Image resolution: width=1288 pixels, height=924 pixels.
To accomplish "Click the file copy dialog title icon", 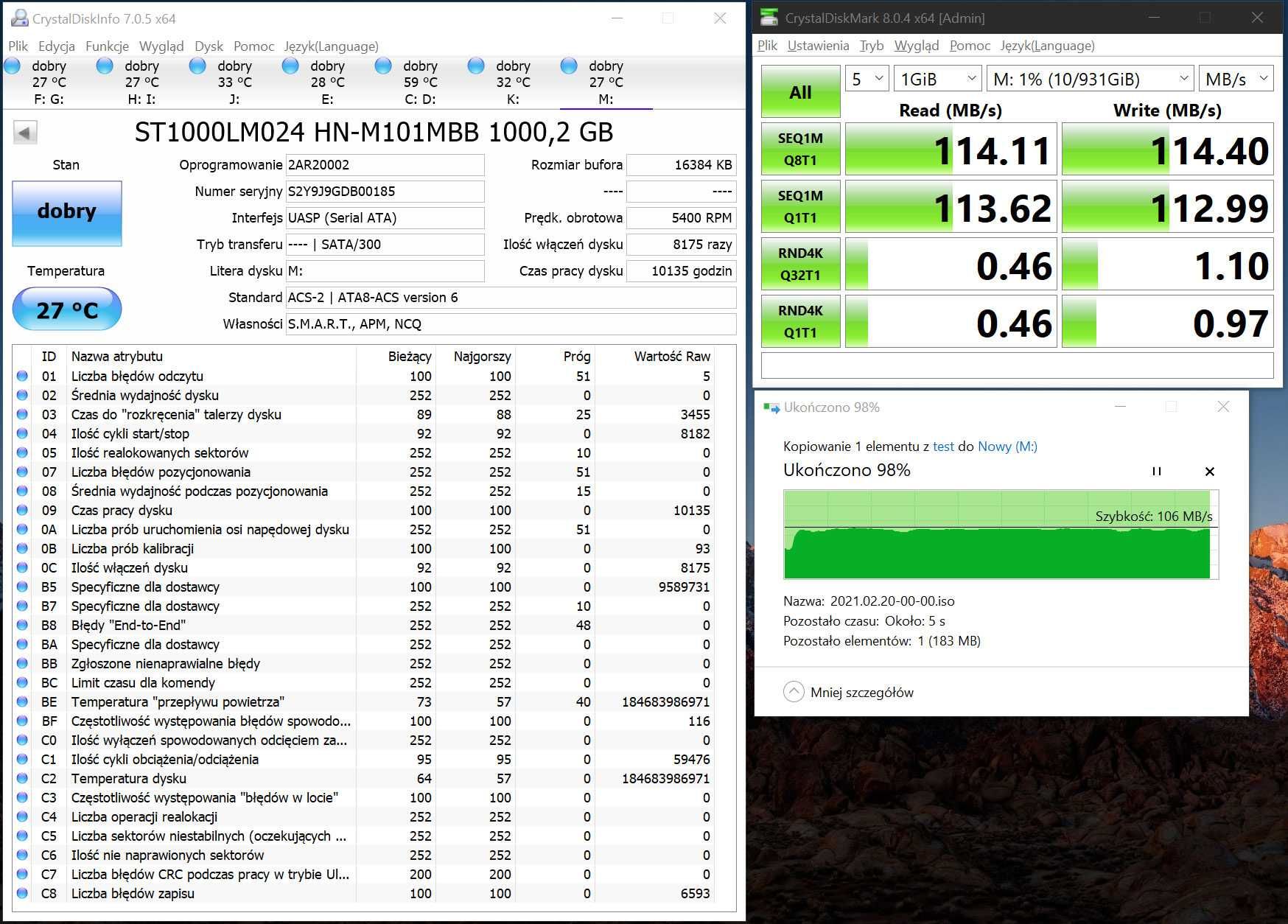I will coord(771,407).
